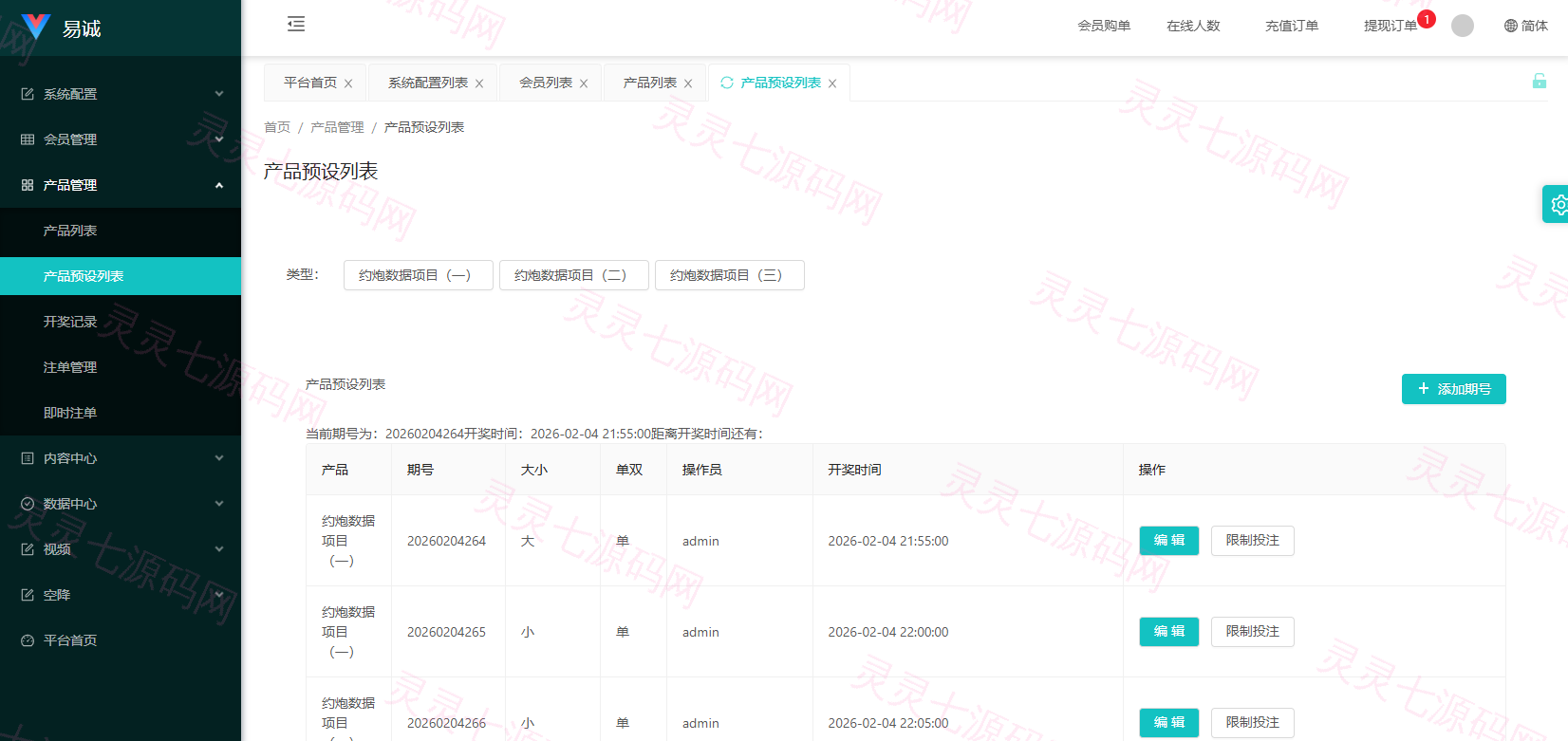The height and width of the screenshot is (741, 1568).
Task: Expand the 空降 sidebar menu
Action: (x=121, y=595)
